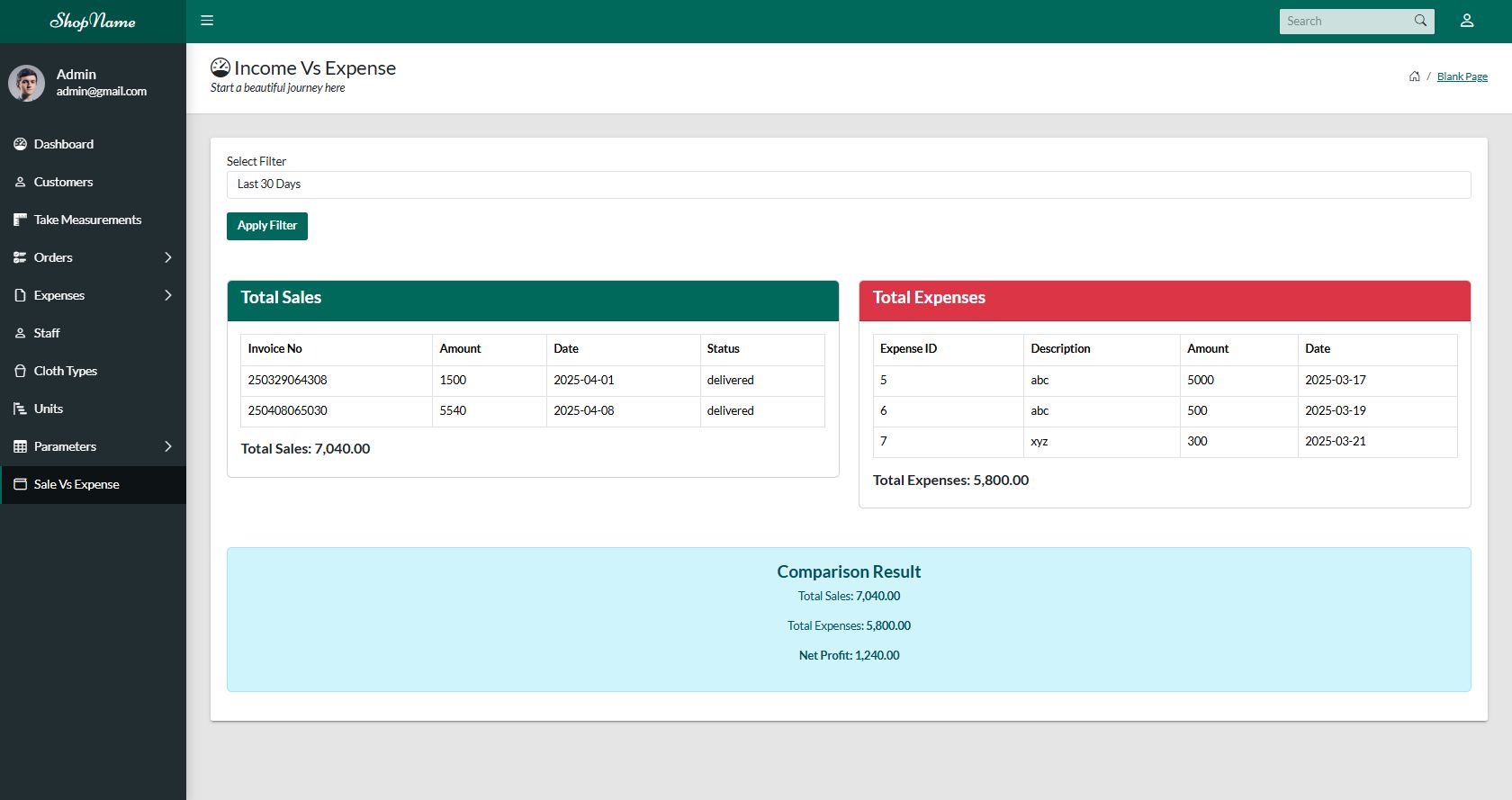The height and width of the screenshot is (800, 1512).
Task: Follow the Blank Page breadcrumb link
Action: (1462, 76)
